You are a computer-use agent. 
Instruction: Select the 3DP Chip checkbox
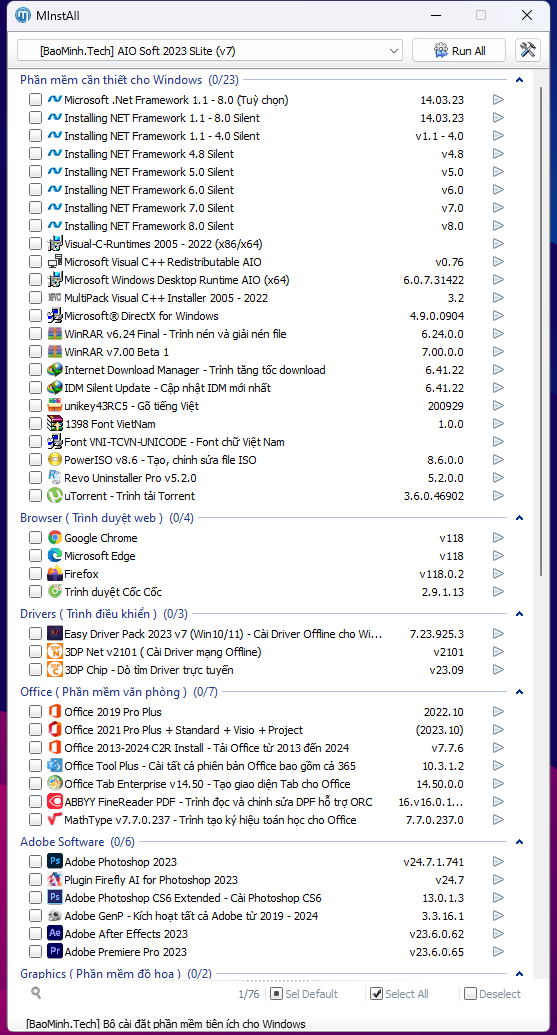click(x=35, y=670)
